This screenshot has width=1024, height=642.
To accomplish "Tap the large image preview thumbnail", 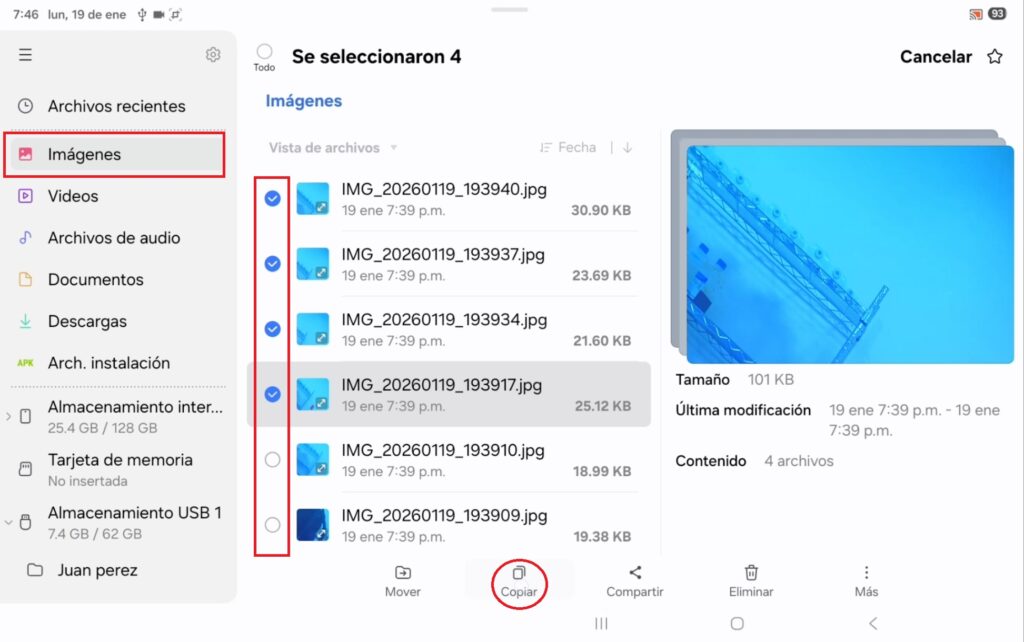I will click(x=849, y=254).
